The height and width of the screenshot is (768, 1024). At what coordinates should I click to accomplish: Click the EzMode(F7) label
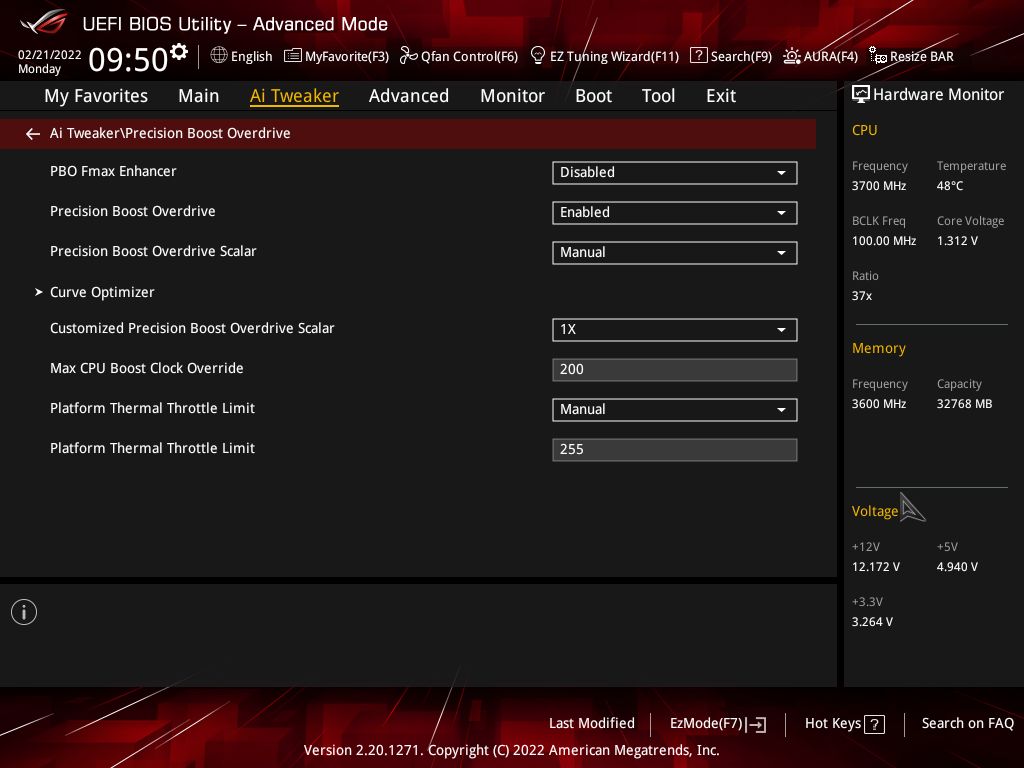pos(706,724)
